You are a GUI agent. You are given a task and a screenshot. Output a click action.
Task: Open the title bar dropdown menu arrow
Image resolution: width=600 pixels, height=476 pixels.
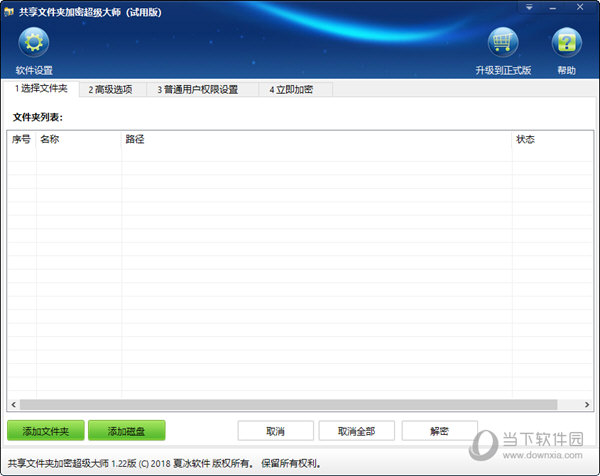click(529, 7)
